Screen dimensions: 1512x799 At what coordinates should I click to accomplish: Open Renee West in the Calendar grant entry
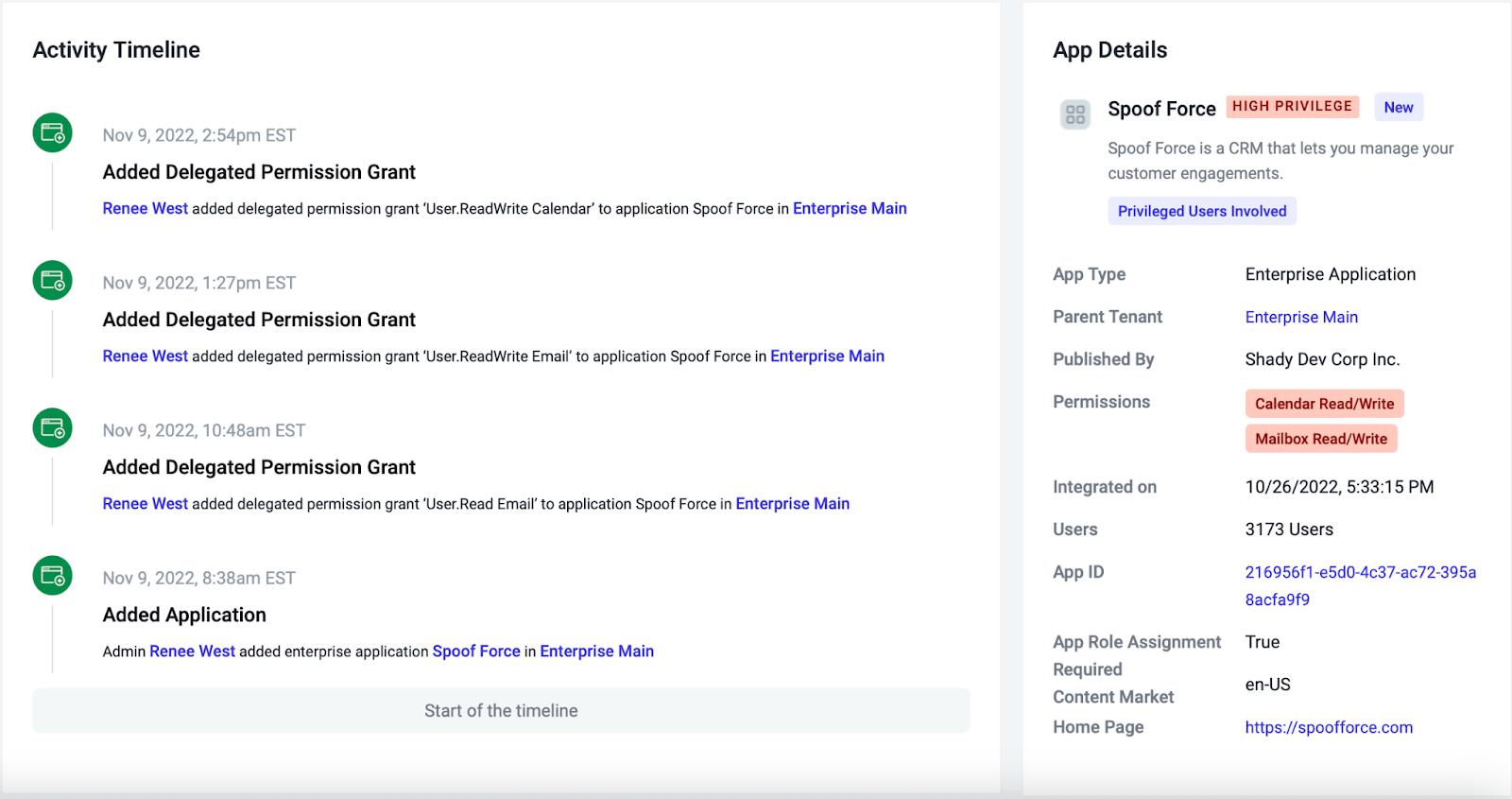pos(146,208)
